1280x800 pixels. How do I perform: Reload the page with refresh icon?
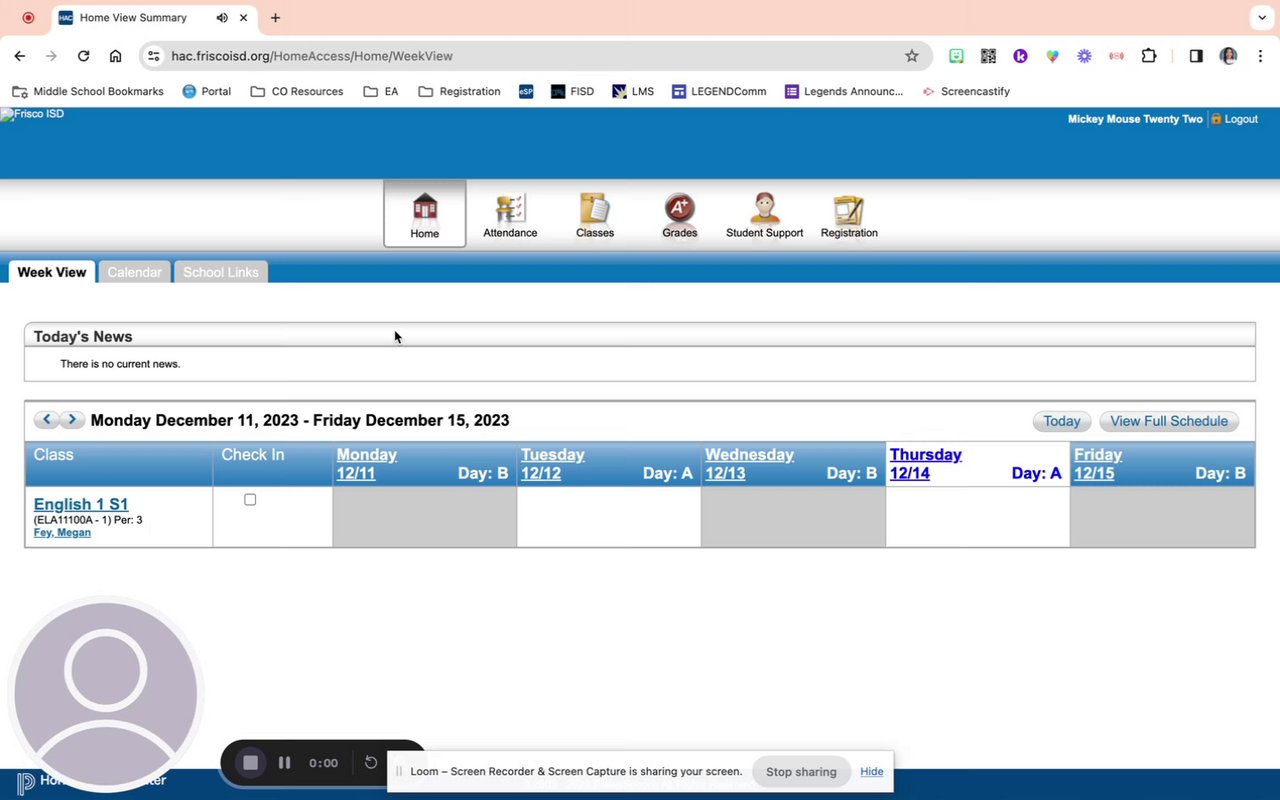pos(84,56)
